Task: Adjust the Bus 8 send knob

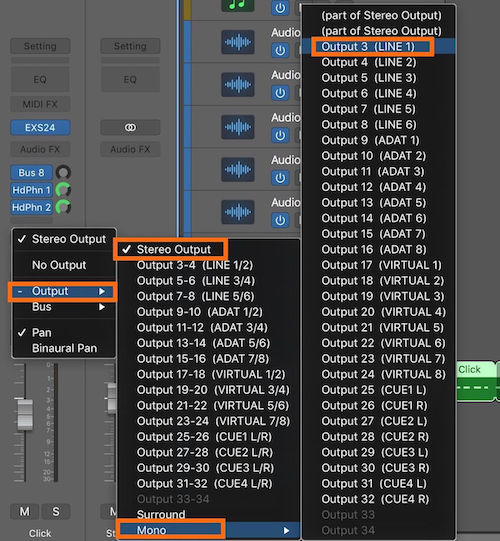Action: [x=63, y=172]
